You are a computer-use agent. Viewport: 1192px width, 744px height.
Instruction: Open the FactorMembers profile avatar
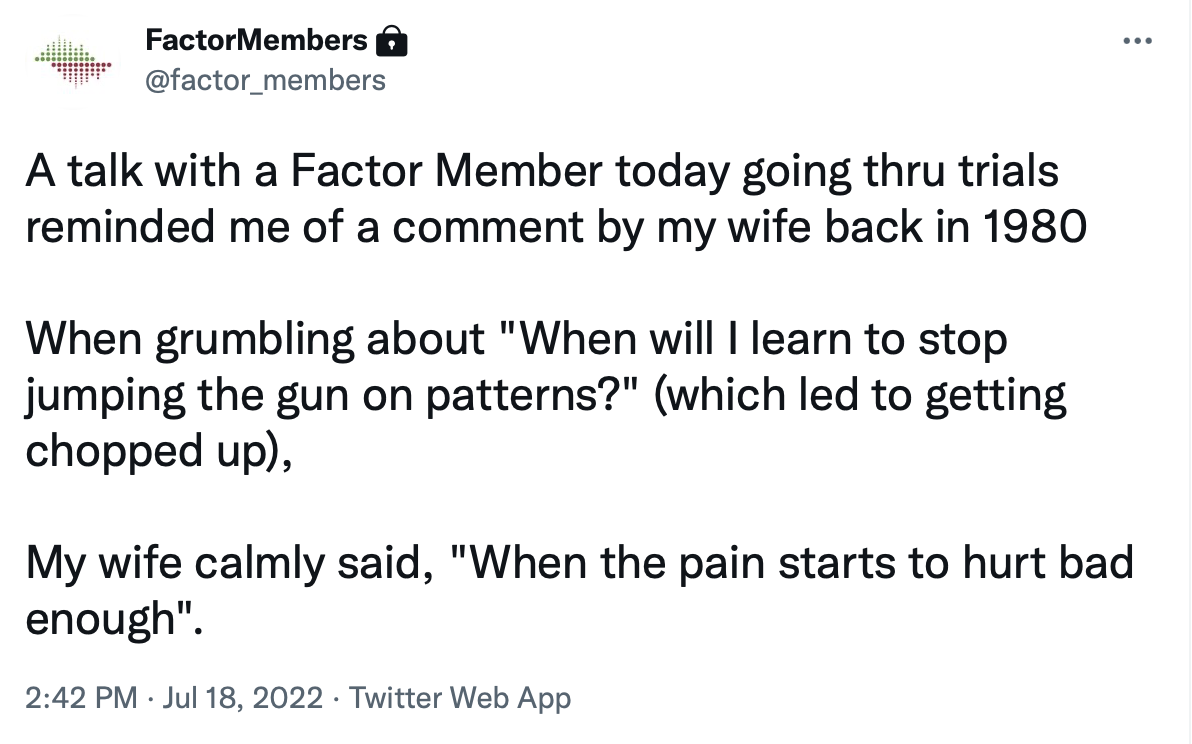(74, 61)
